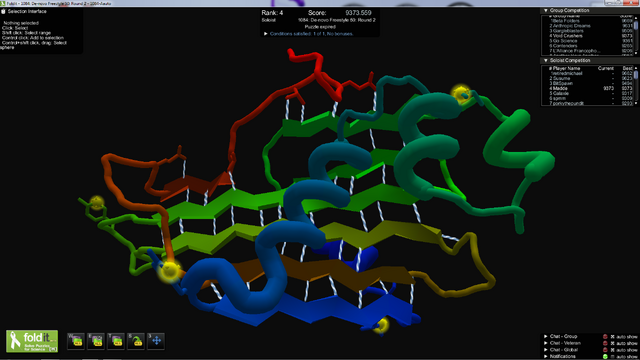Expand the Conditions satisfied details
Screen dimensions: 640x360
tap(266, 34)
